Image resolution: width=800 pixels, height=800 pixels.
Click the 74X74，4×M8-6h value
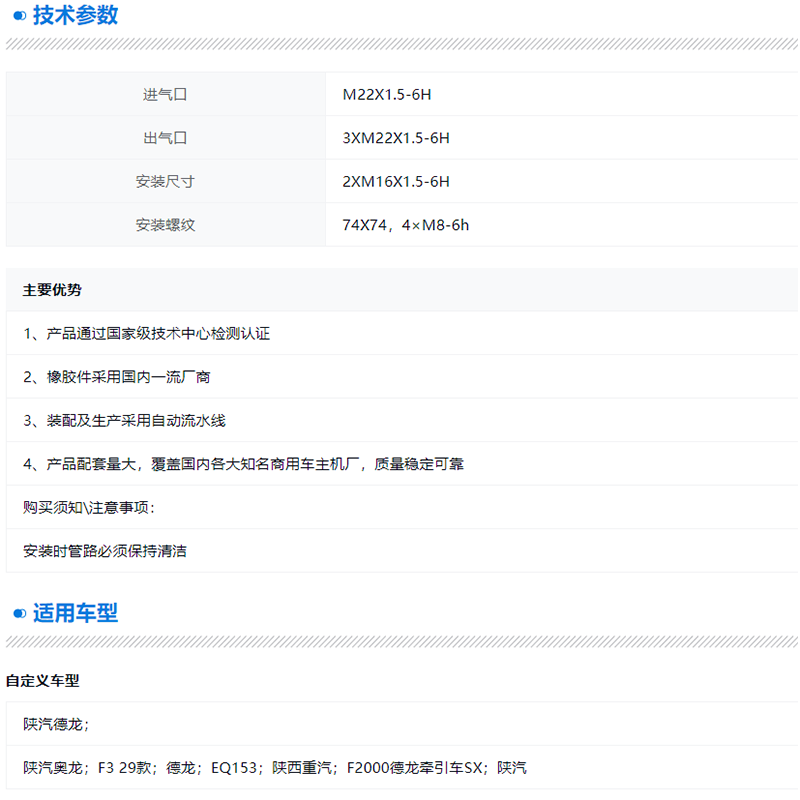click(405, 225)
